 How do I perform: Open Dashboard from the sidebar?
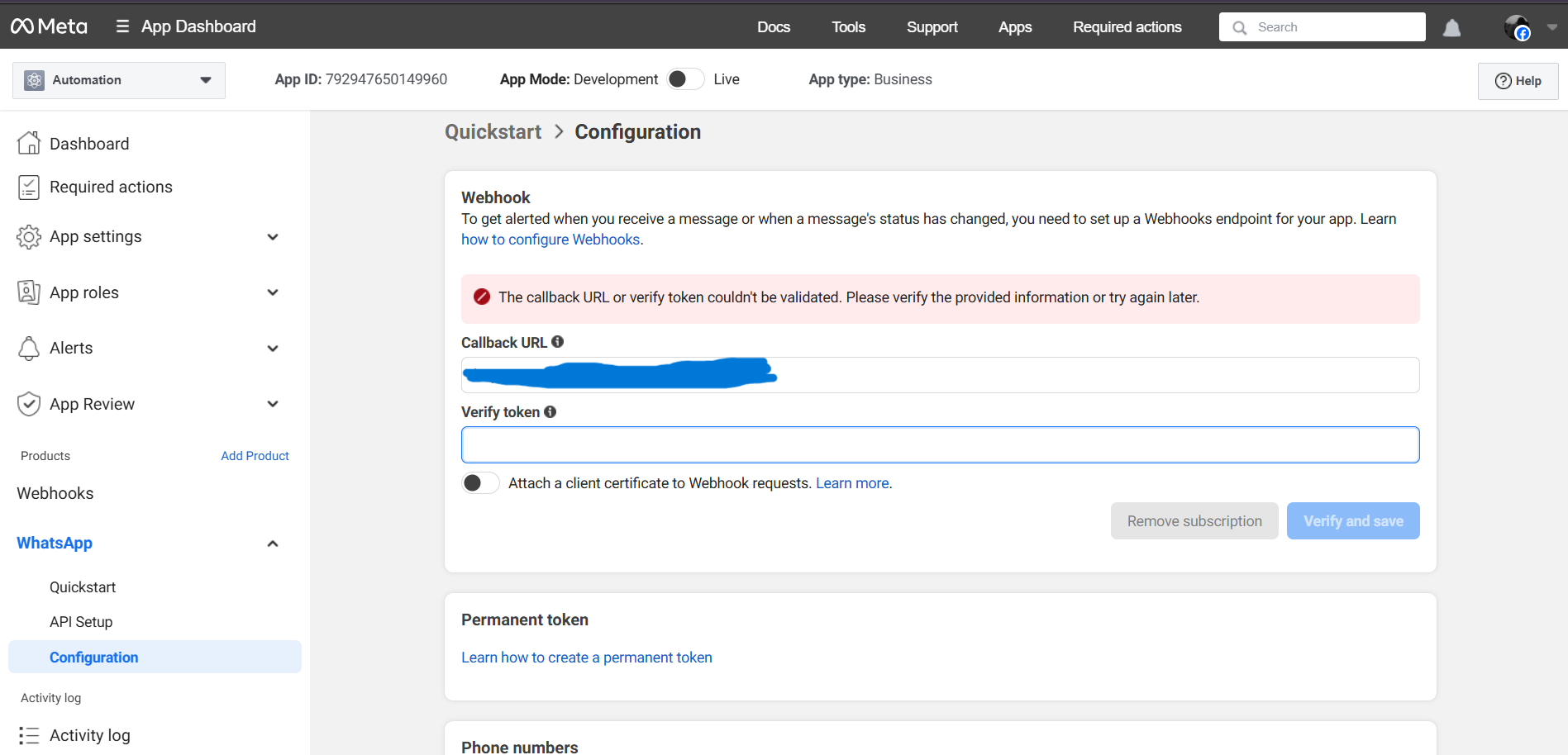(89, 144)
